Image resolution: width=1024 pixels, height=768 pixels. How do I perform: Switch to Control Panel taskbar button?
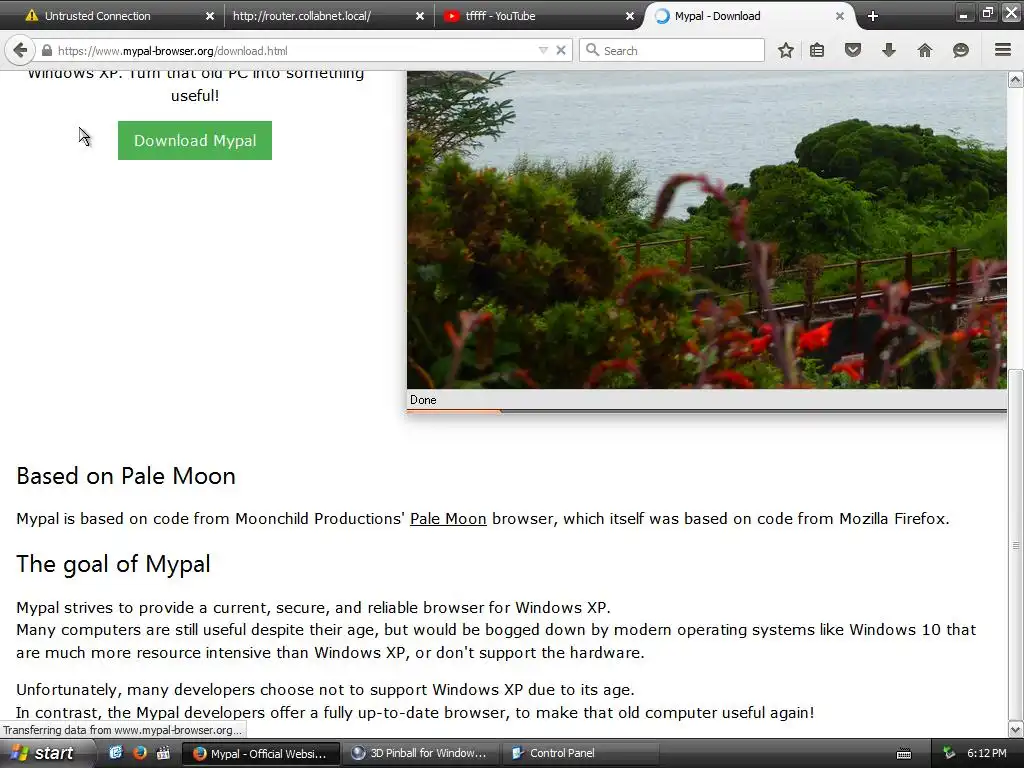click(x=580, y=754)
